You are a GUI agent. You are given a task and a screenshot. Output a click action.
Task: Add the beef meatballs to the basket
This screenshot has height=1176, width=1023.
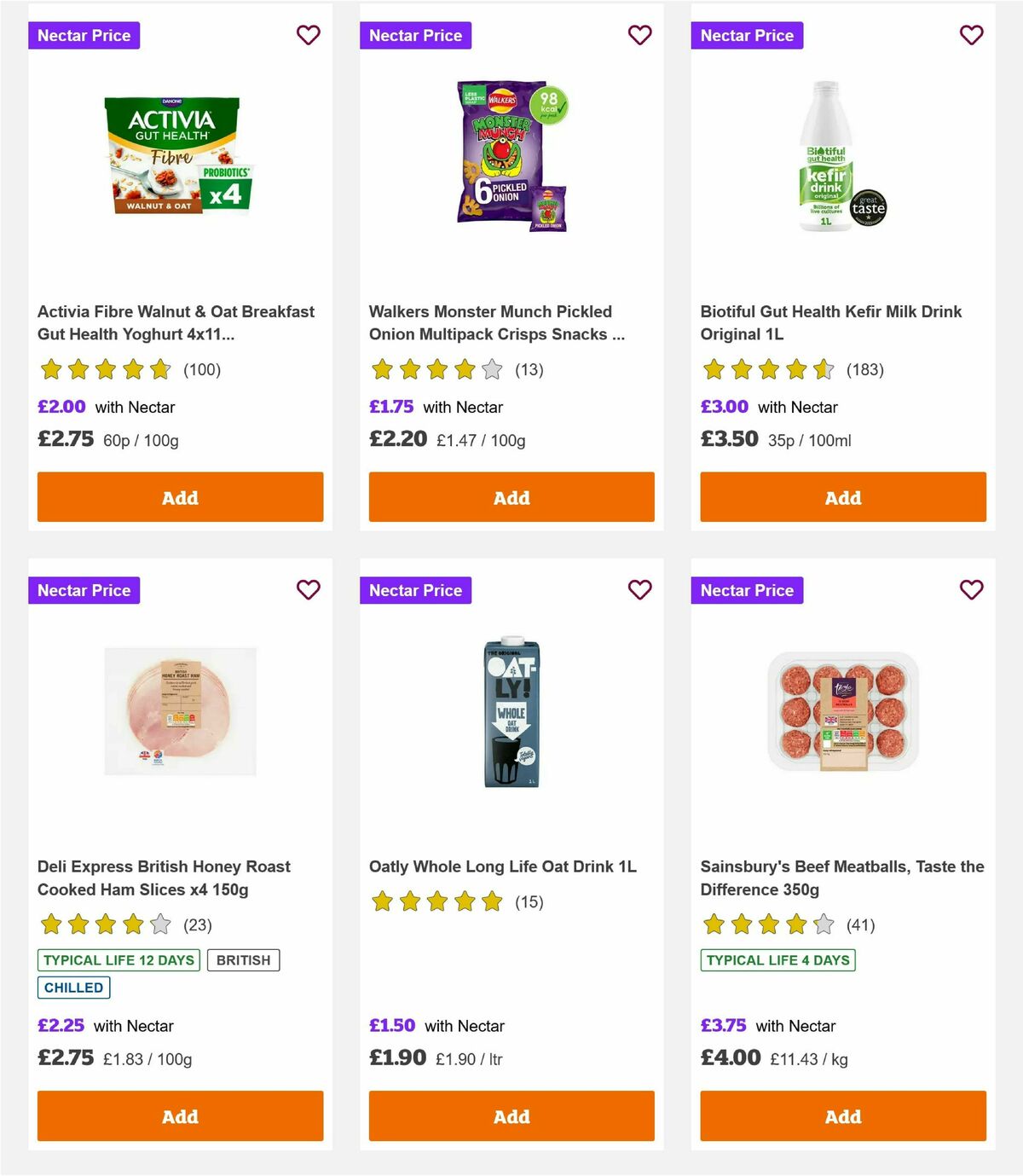coord(842,1115)
